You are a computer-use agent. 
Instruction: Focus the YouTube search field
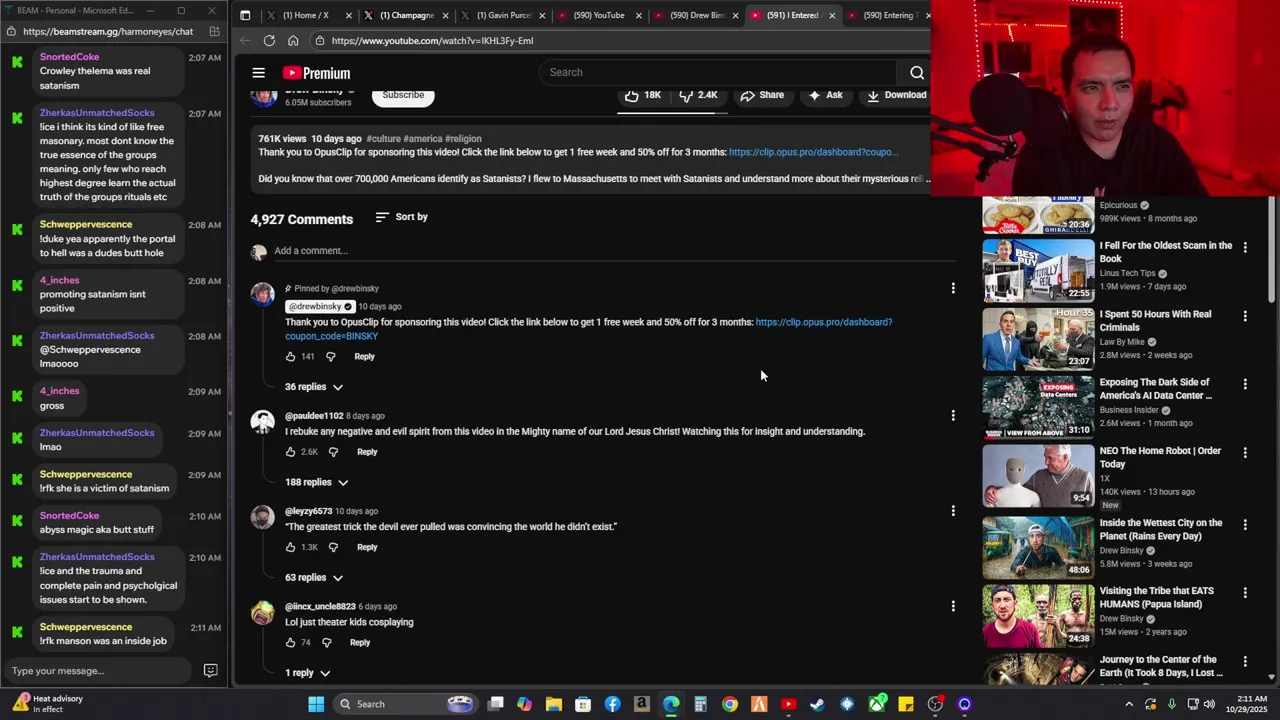tap(720, 72)
